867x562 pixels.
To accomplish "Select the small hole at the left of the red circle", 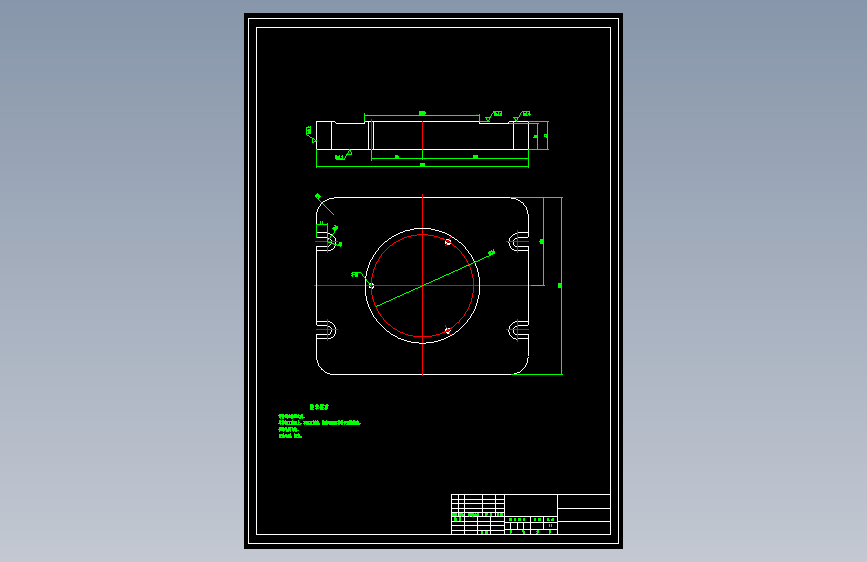I will point(372,286).
